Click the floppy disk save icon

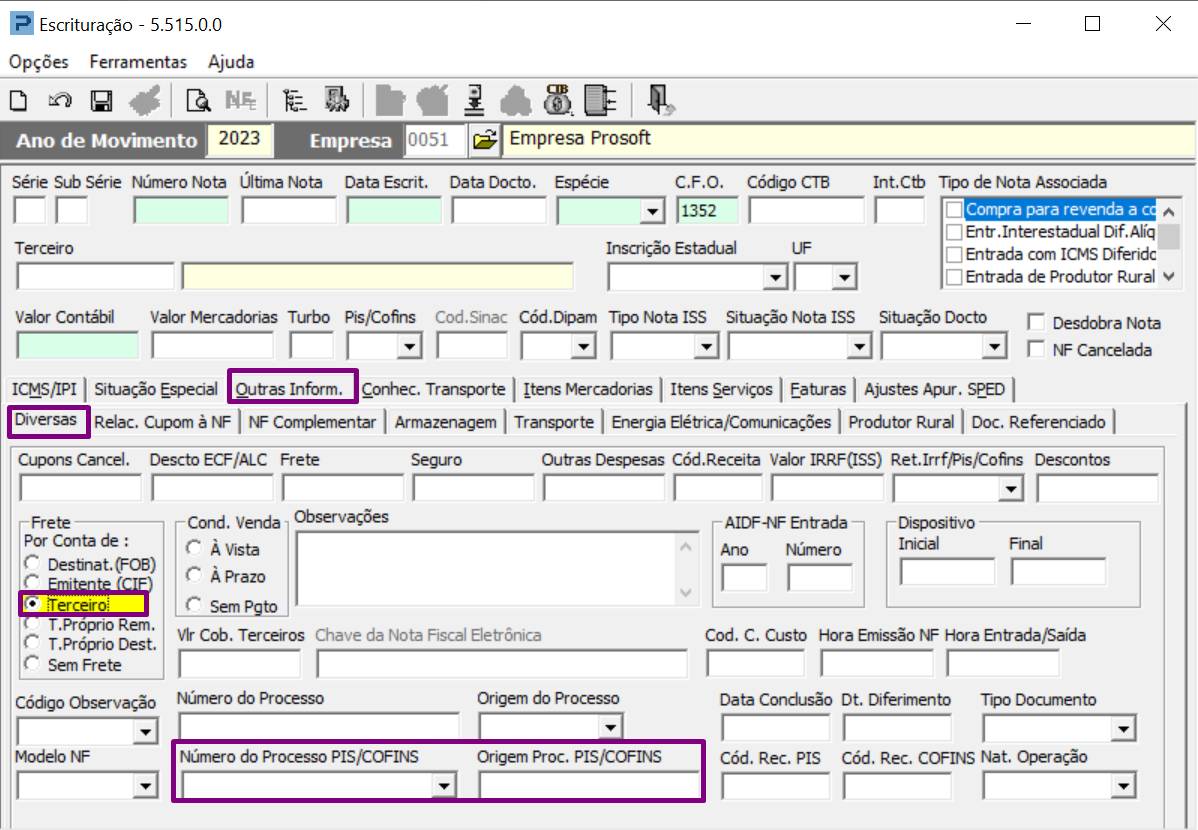(101, 100)
